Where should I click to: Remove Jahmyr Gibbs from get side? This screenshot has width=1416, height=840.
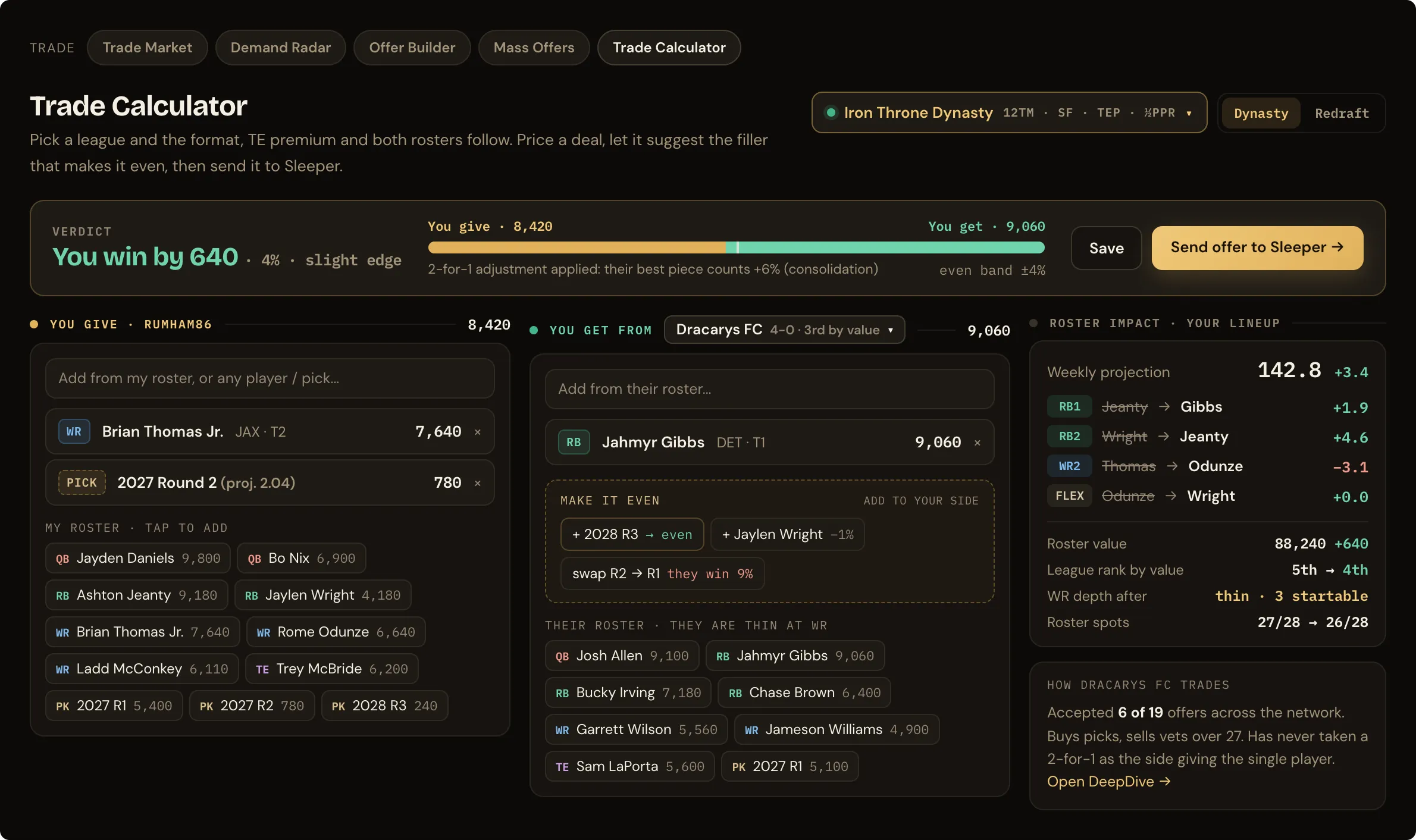[977, 443]
